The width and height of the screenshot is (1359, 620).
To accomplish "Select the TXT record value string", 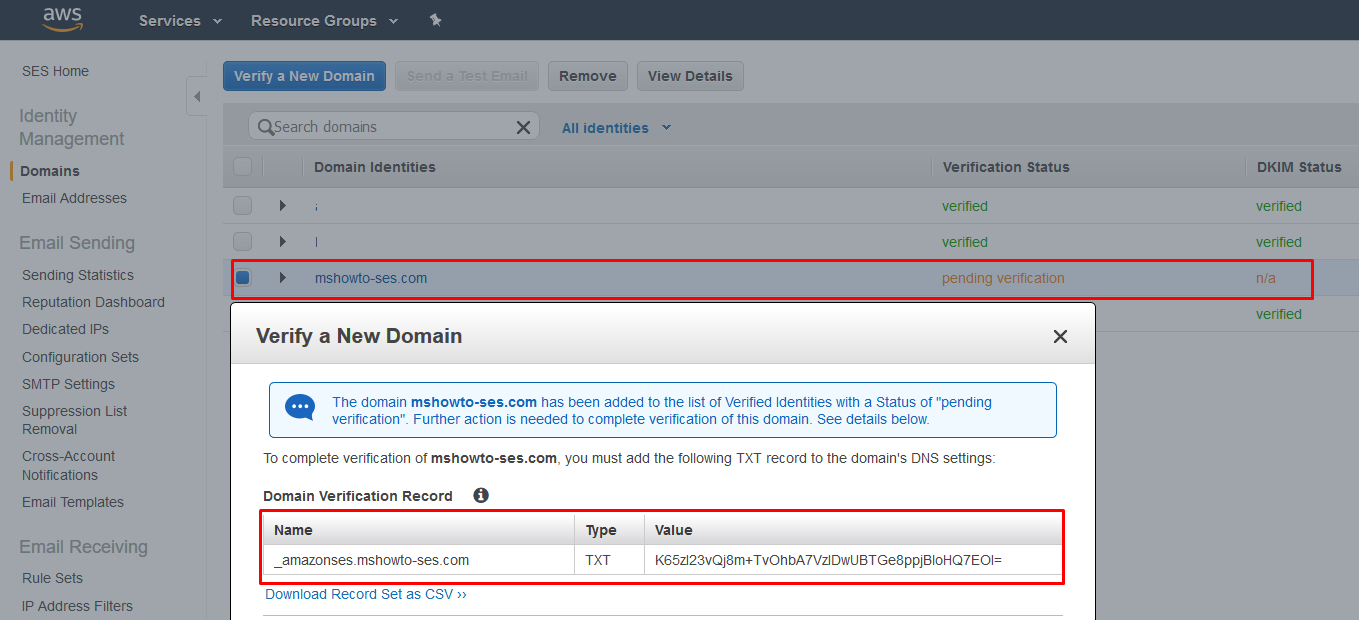I will 828,560.
